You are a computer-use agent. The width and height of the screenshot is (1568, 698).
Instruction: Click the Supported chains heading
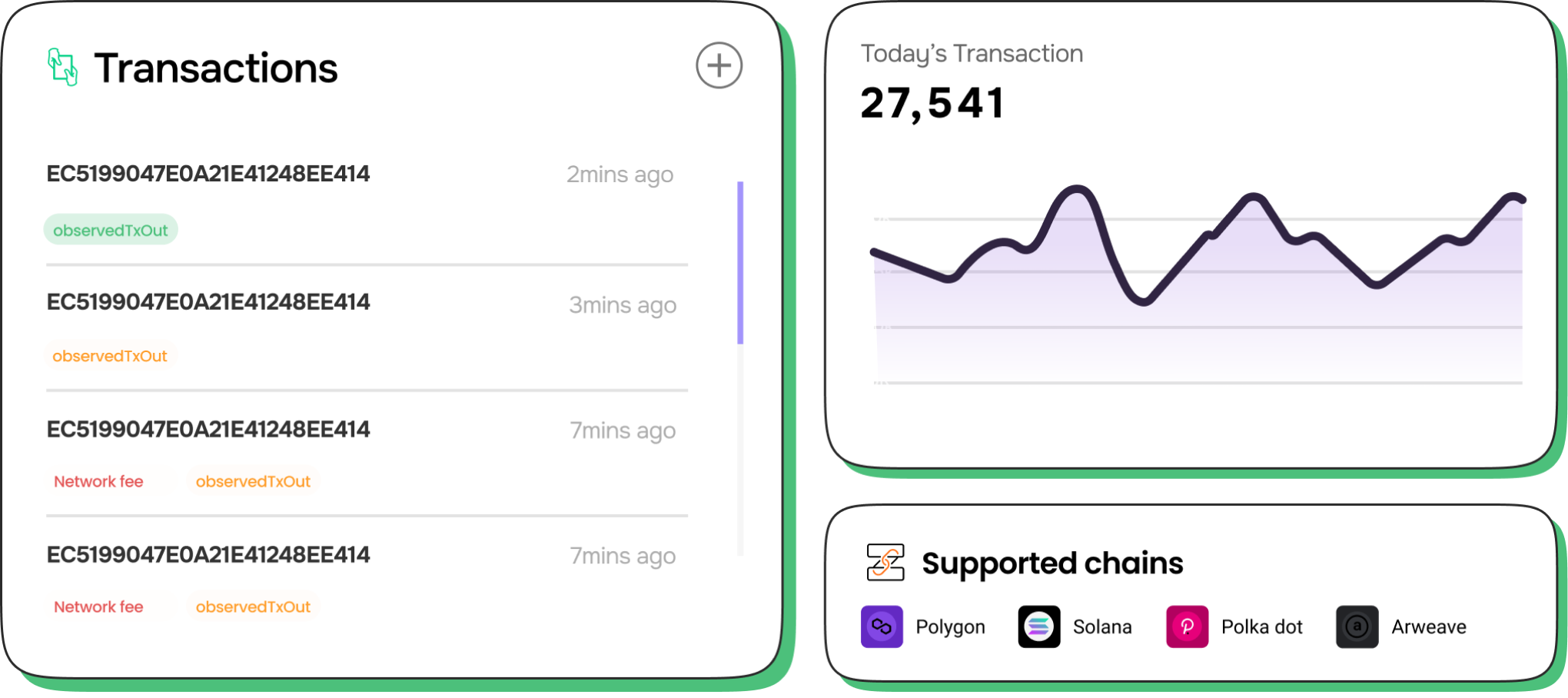coord(1052,563)
